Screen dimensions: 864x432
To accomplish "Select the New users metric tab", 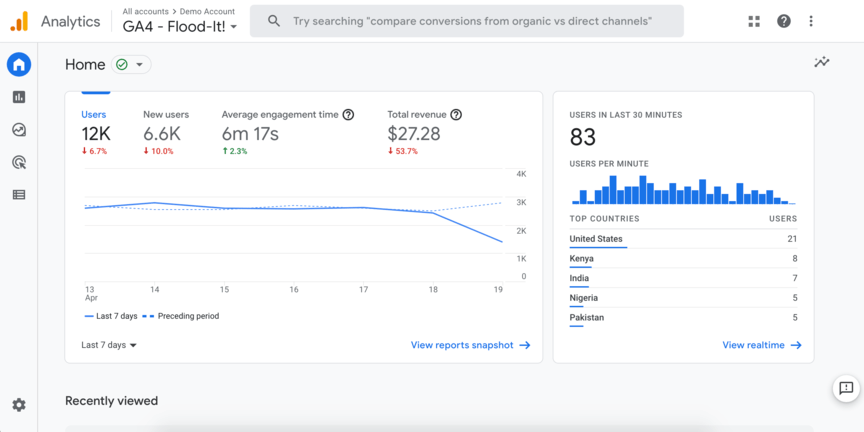I will coord(166,132).
